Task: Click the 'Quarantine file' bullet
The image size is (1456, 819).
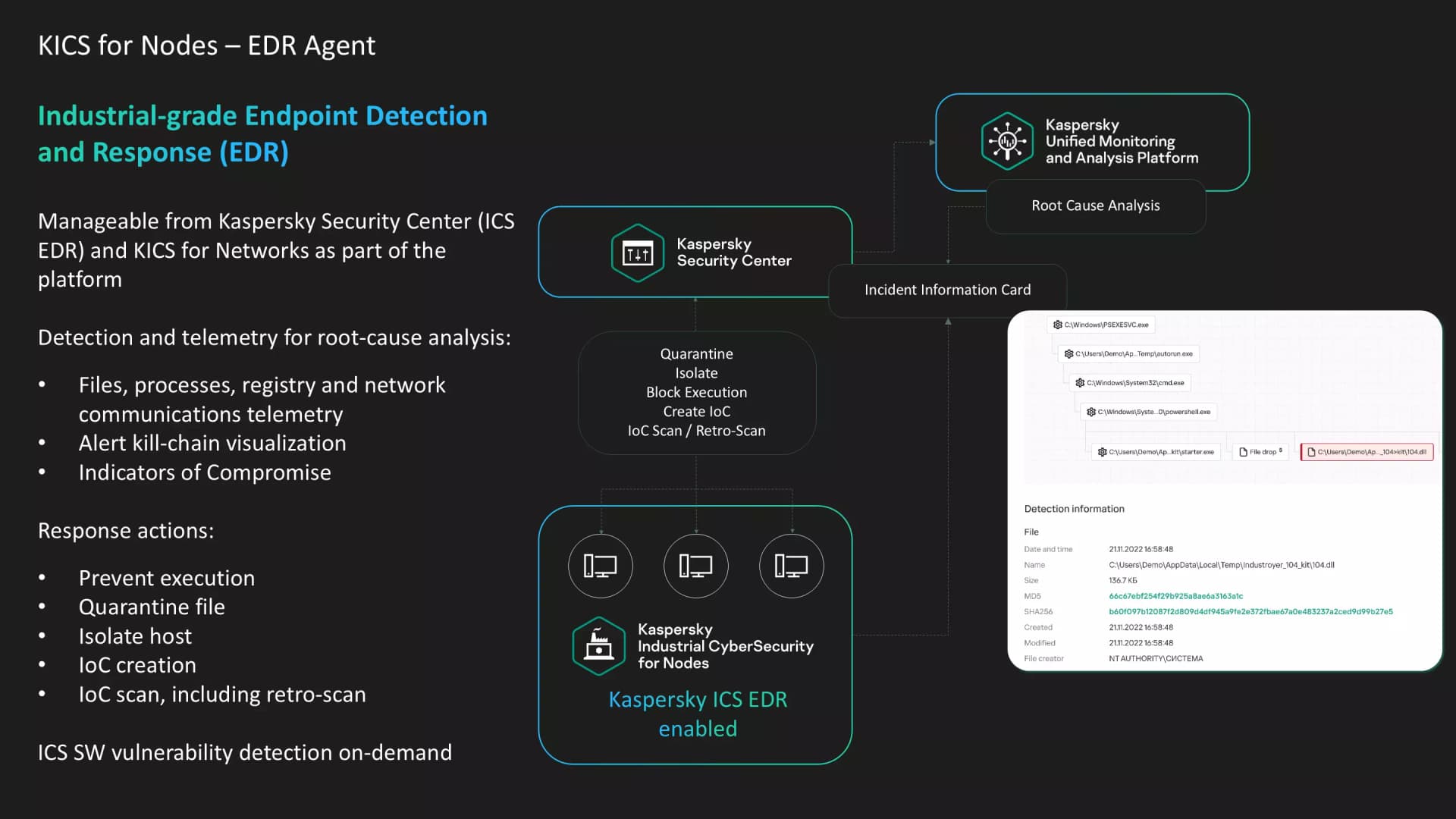Action: (152, 607)
